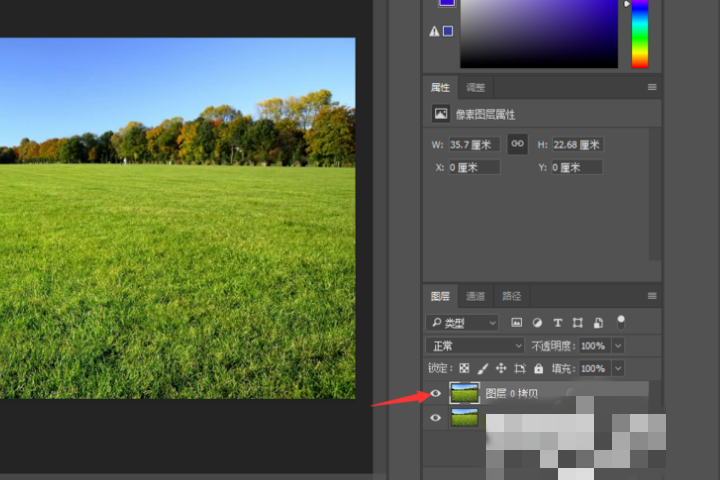
Task: Lock position move icon
Action: pyautogui.click(x=501, y=368)
